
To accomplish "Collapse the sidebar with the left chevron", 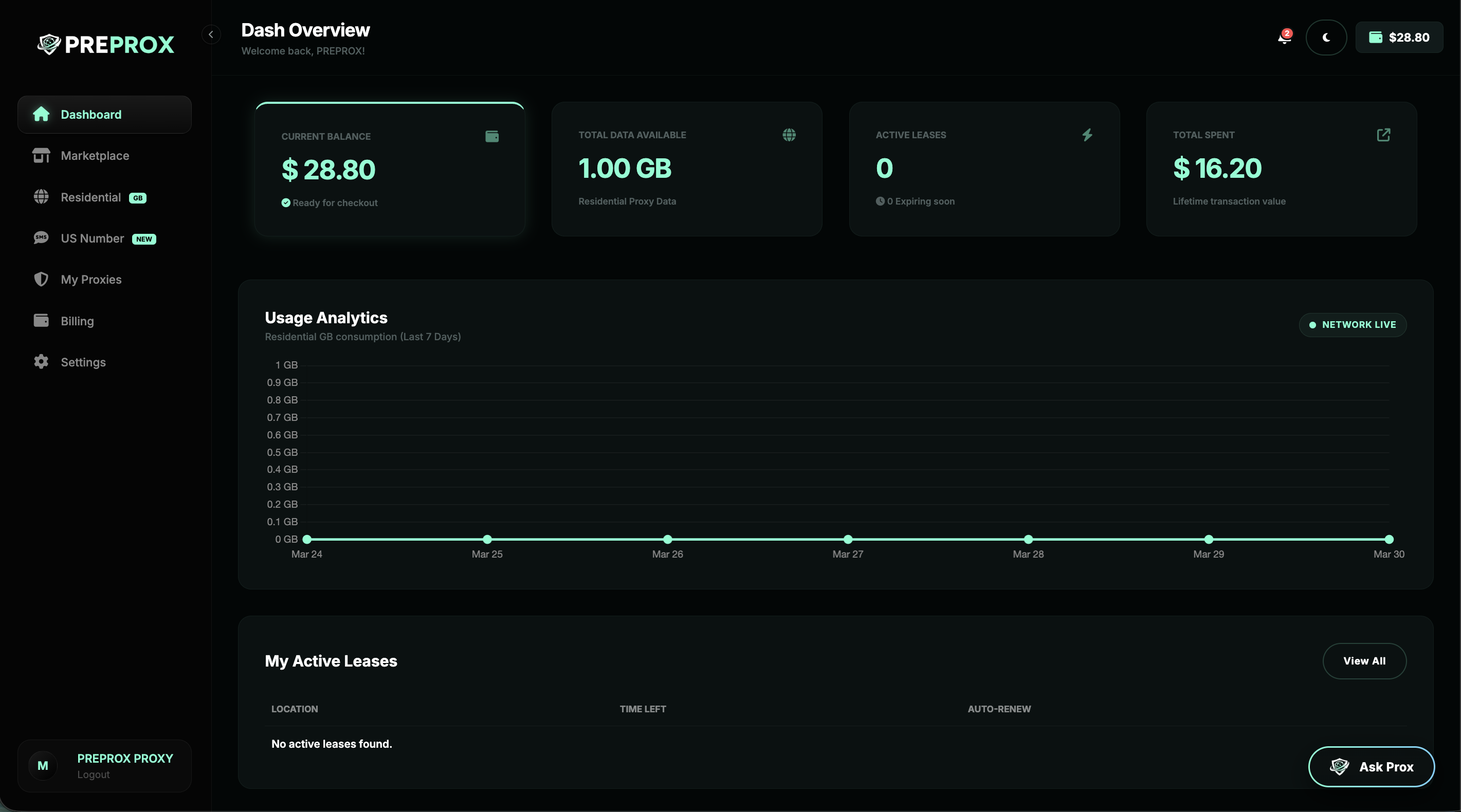I will pyautogui.click(x=211, y=34).
